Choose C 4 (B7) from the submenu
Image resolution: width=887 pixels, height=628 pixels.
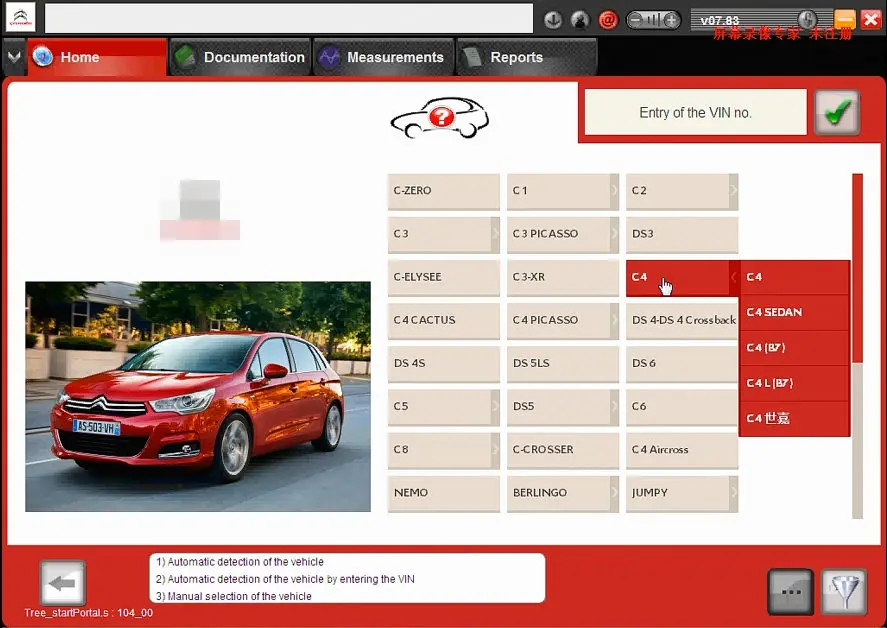794,347
